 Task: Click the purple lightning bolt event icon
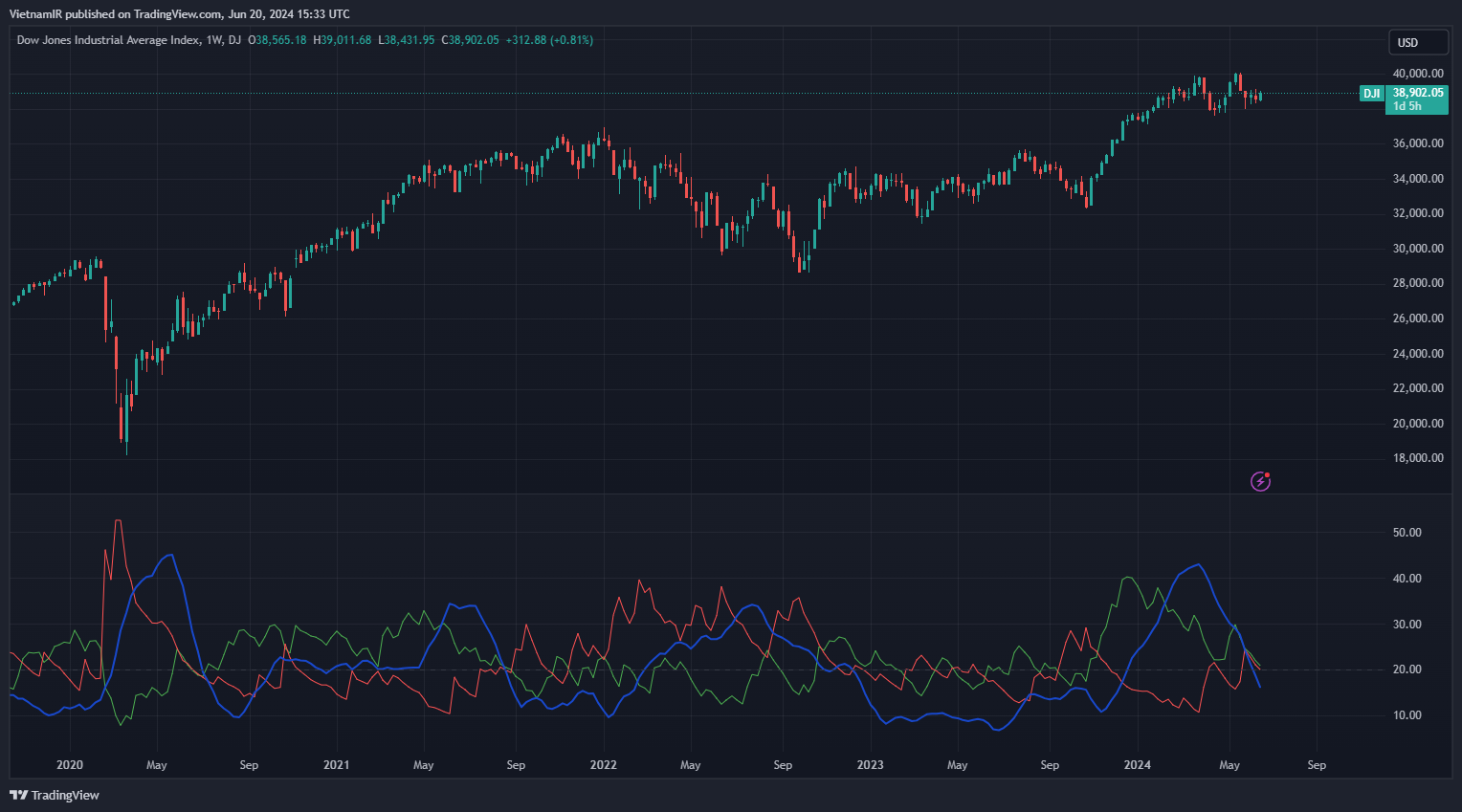click(1260, 481)
